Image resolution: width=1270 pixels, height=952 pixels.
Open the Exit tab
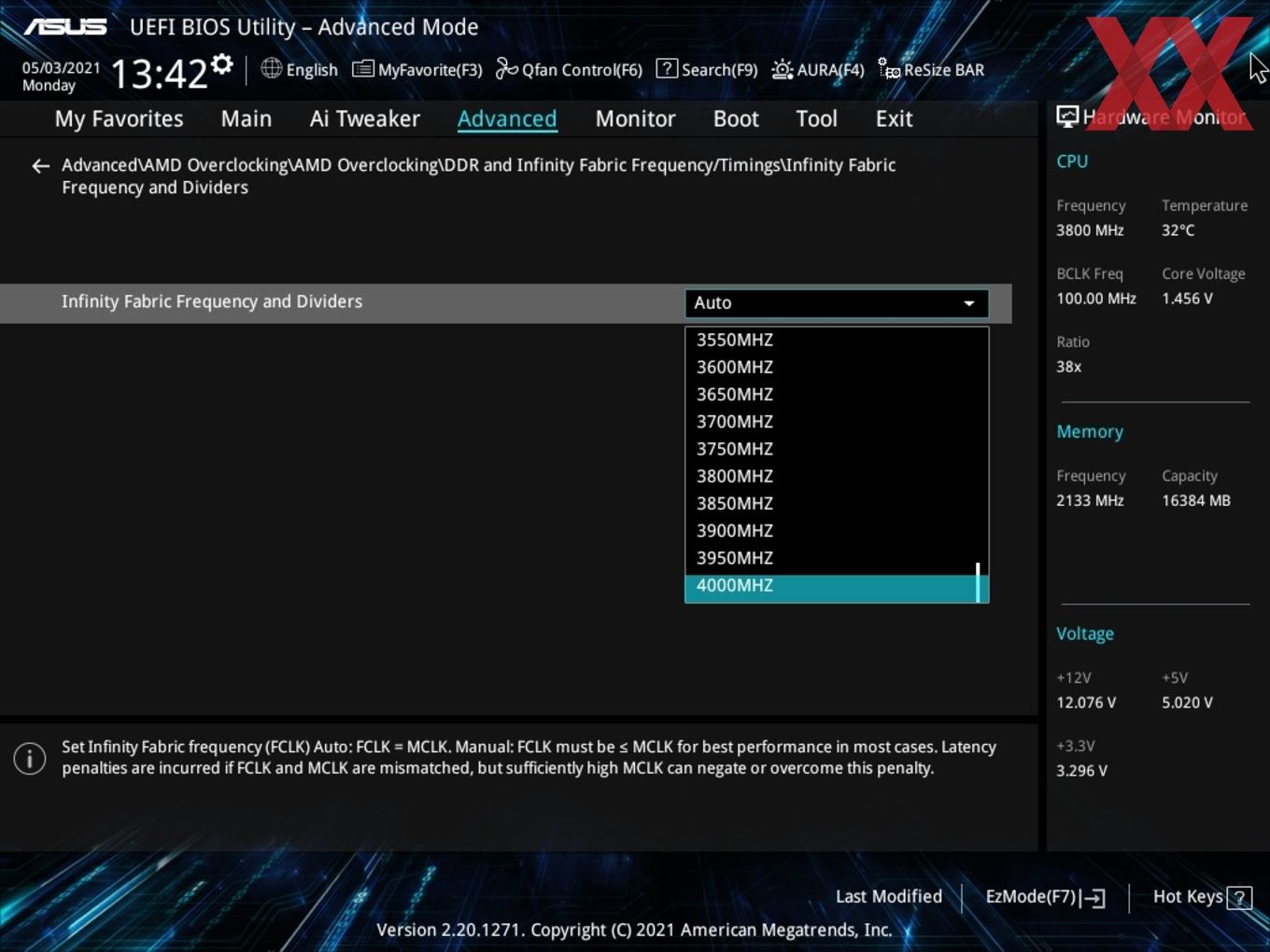point(894,119)
